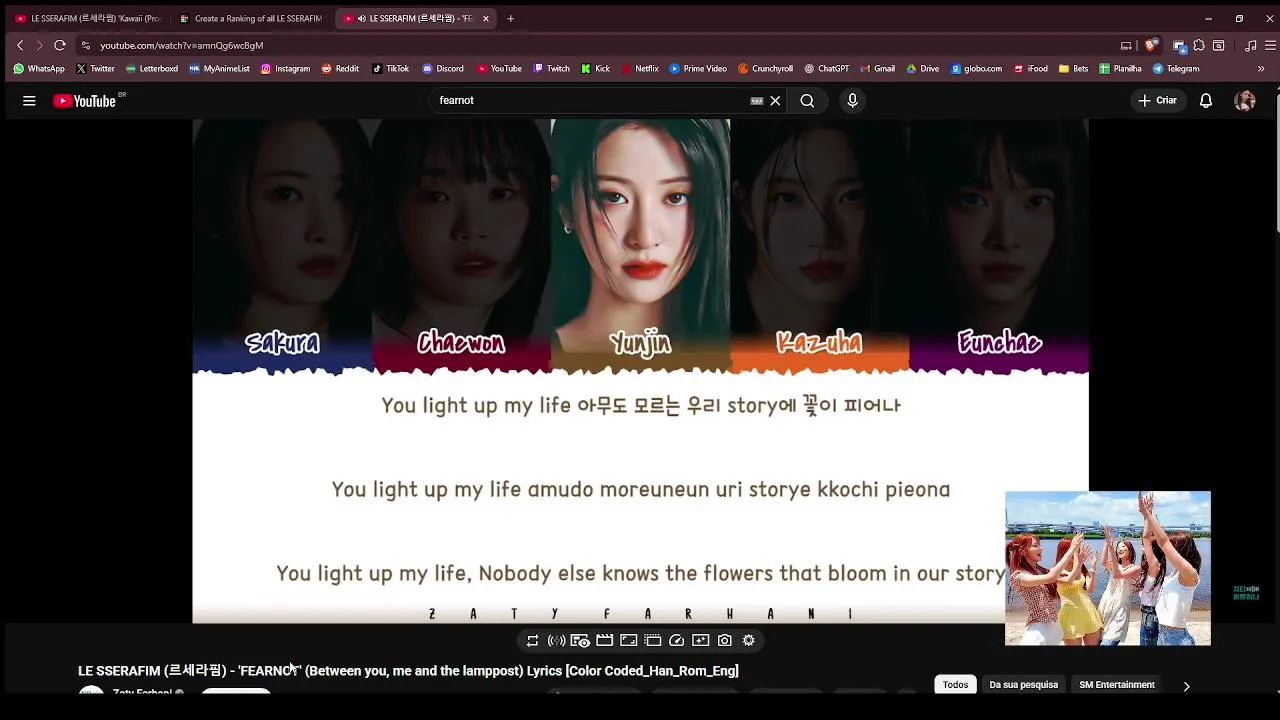Open the Bets bookmarks folder
Image resolution: width=1280 pixels, height=720 pixels.
pos(1073,69)
